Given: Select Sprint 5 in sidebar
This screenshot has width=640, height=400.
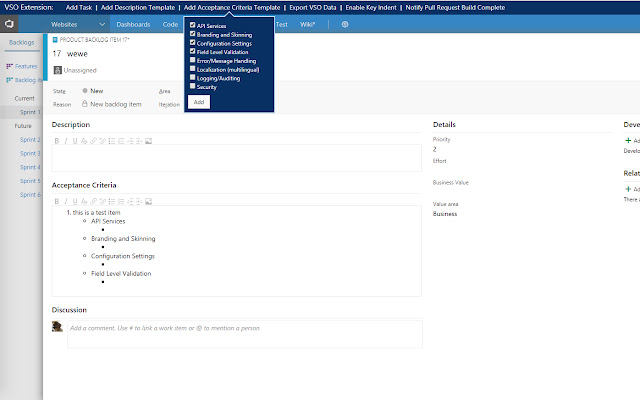Looking at the screenshot, I should pos(30,181).
